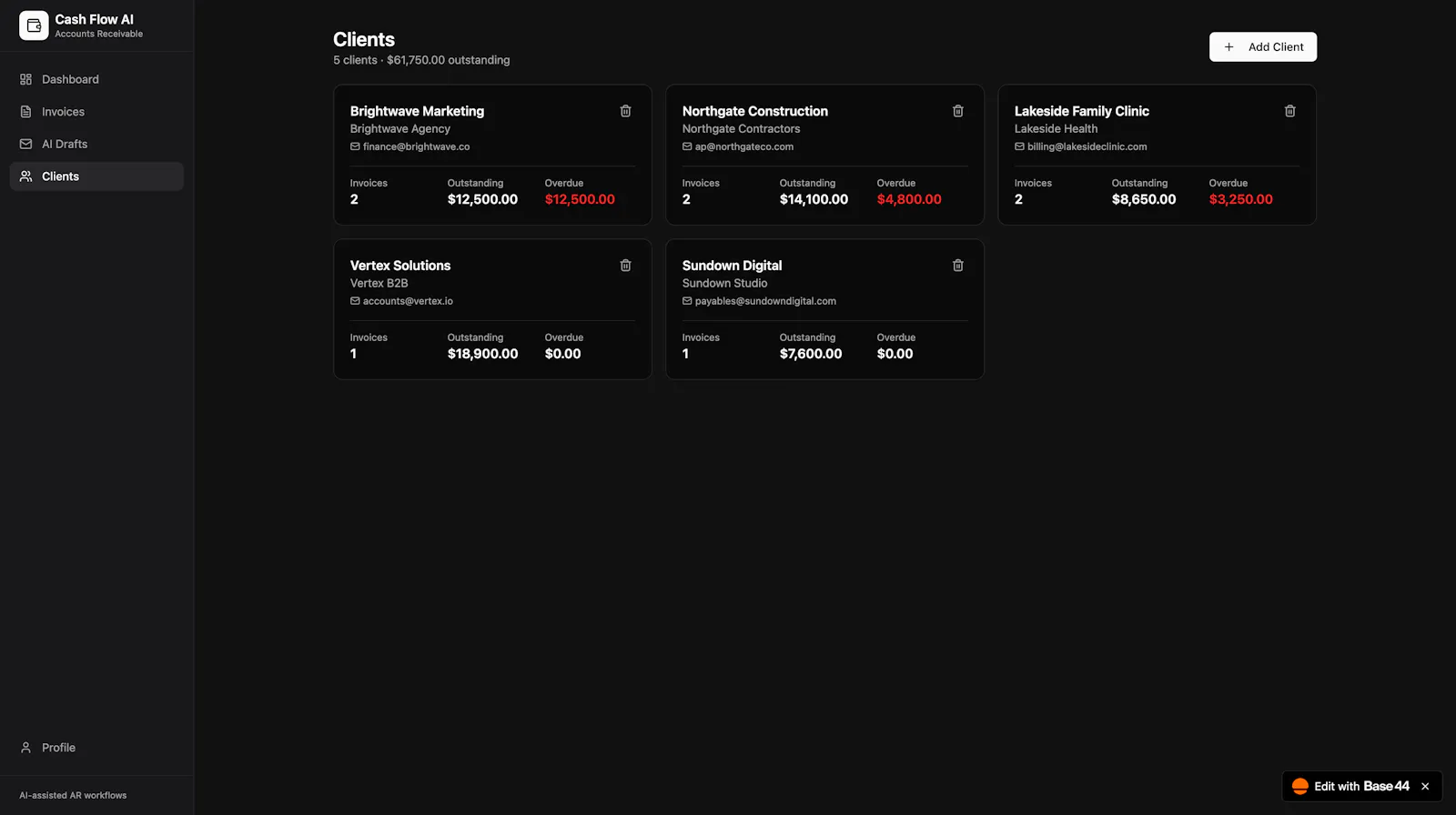Viewport: 1456px width, 815px height.
Task: Click the Clients page heading
Action: (x=364, y=39)
